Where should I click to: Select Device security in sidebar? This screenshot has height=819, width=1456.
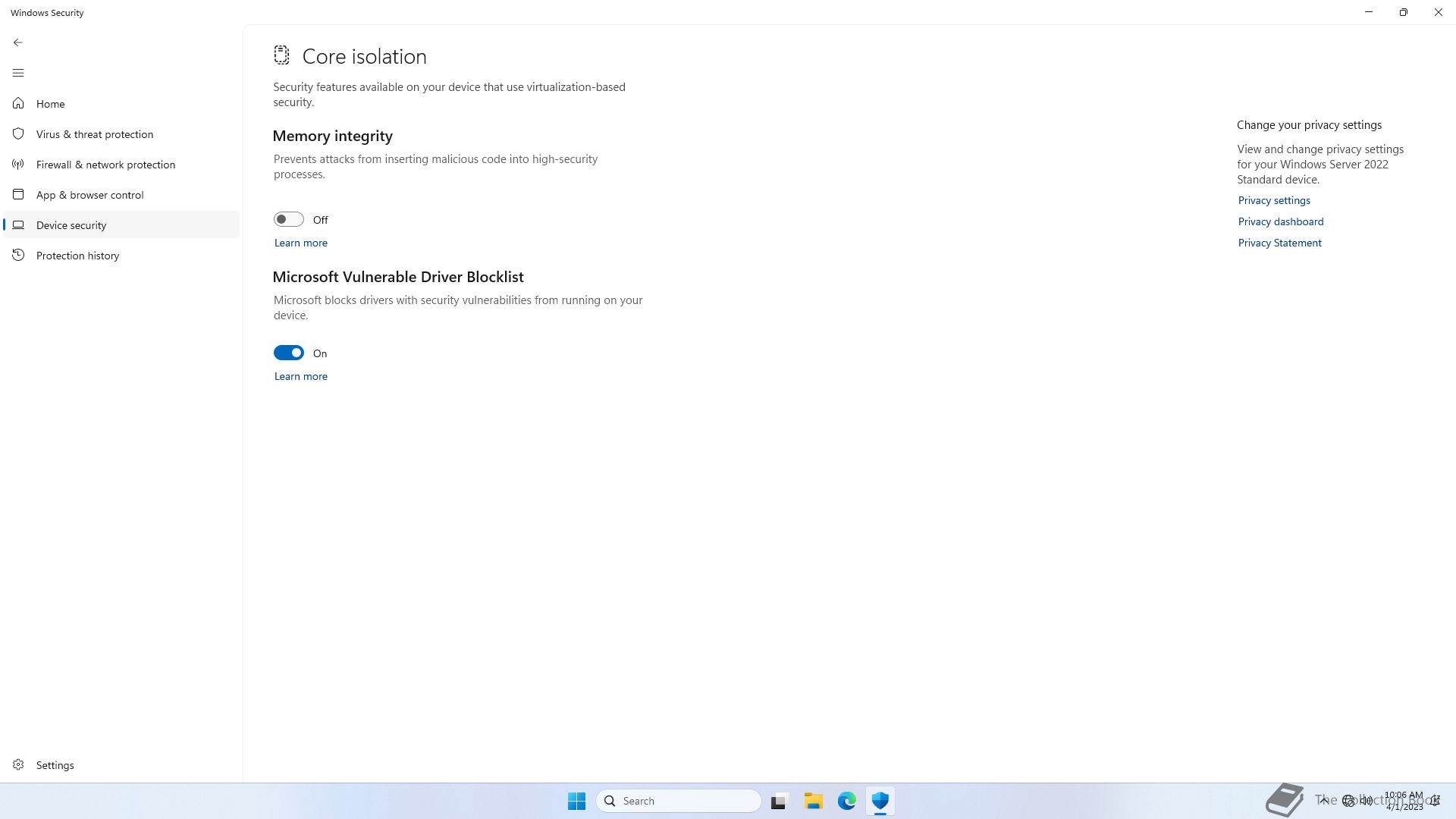point(121,224)
